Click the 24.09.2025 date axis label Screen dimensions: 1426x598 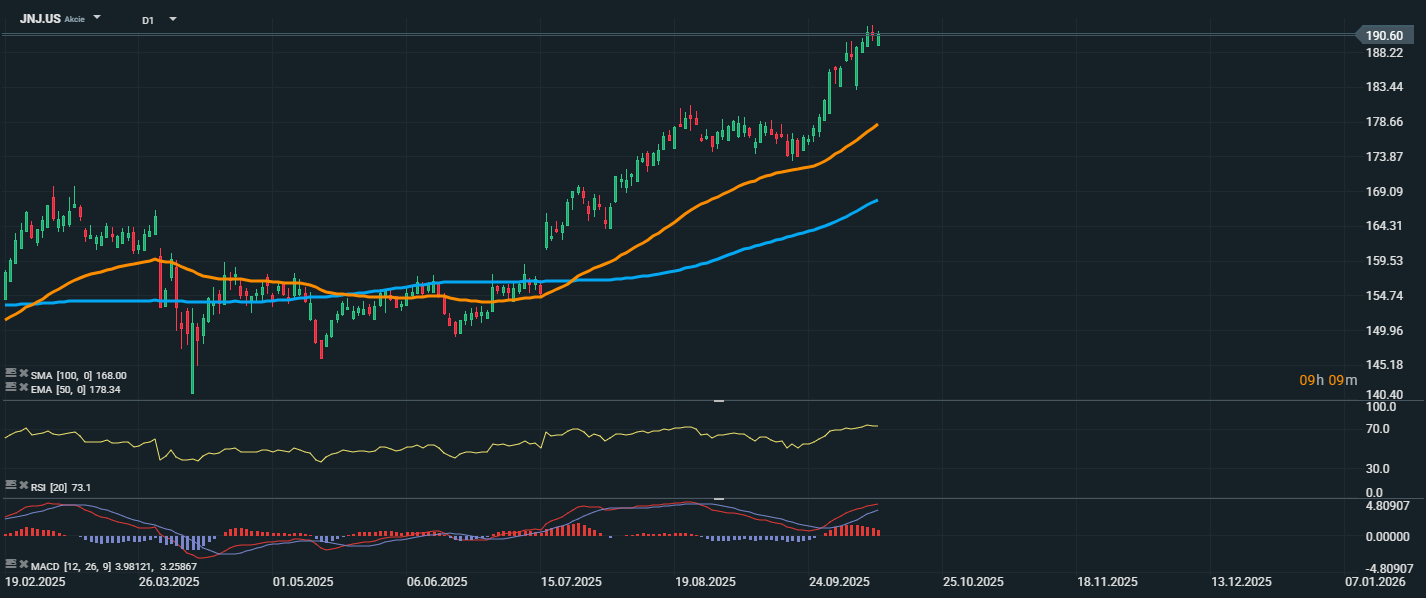click(x=839, y=582)
